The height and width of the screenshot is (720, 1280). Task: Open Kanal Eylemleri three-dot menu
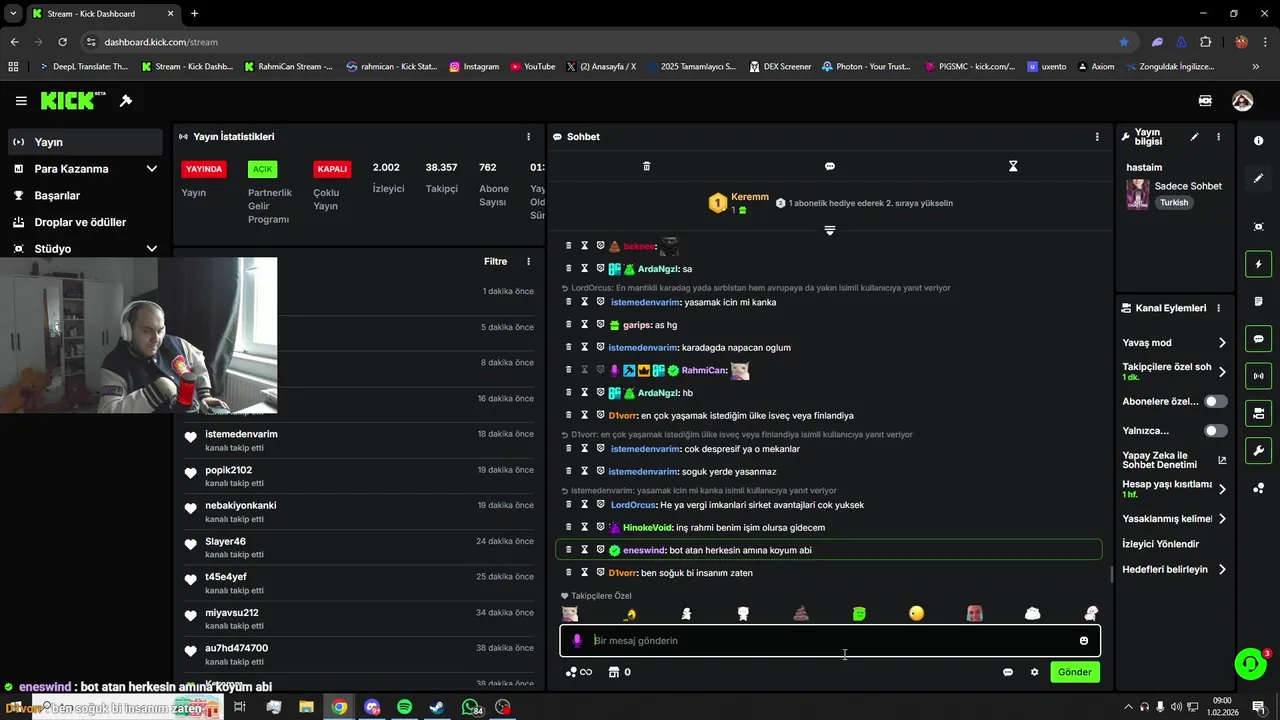(x=1218, y=308)
